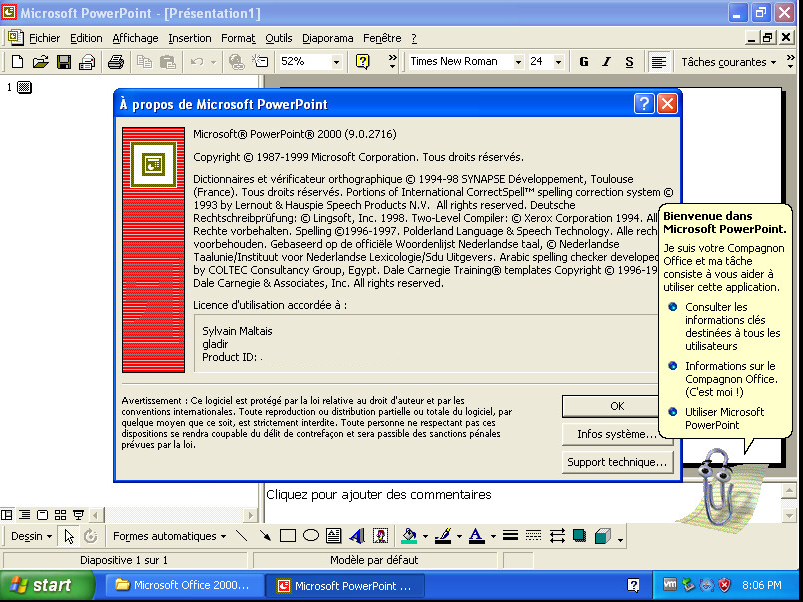Click the Insert WordArt icon

(x=357, y=536)
